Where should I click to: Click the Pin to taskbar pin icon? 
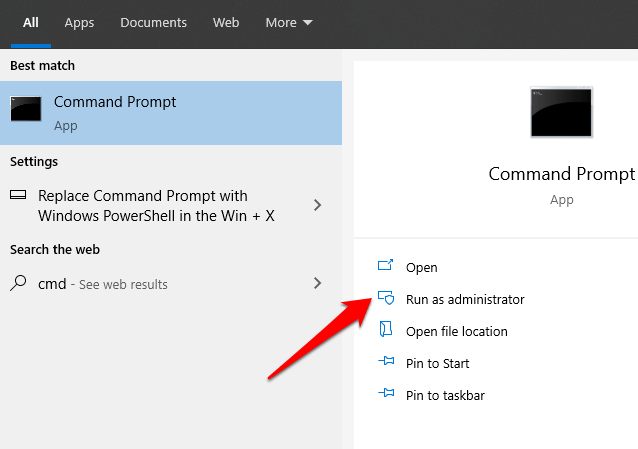click(x=386, y=395)
